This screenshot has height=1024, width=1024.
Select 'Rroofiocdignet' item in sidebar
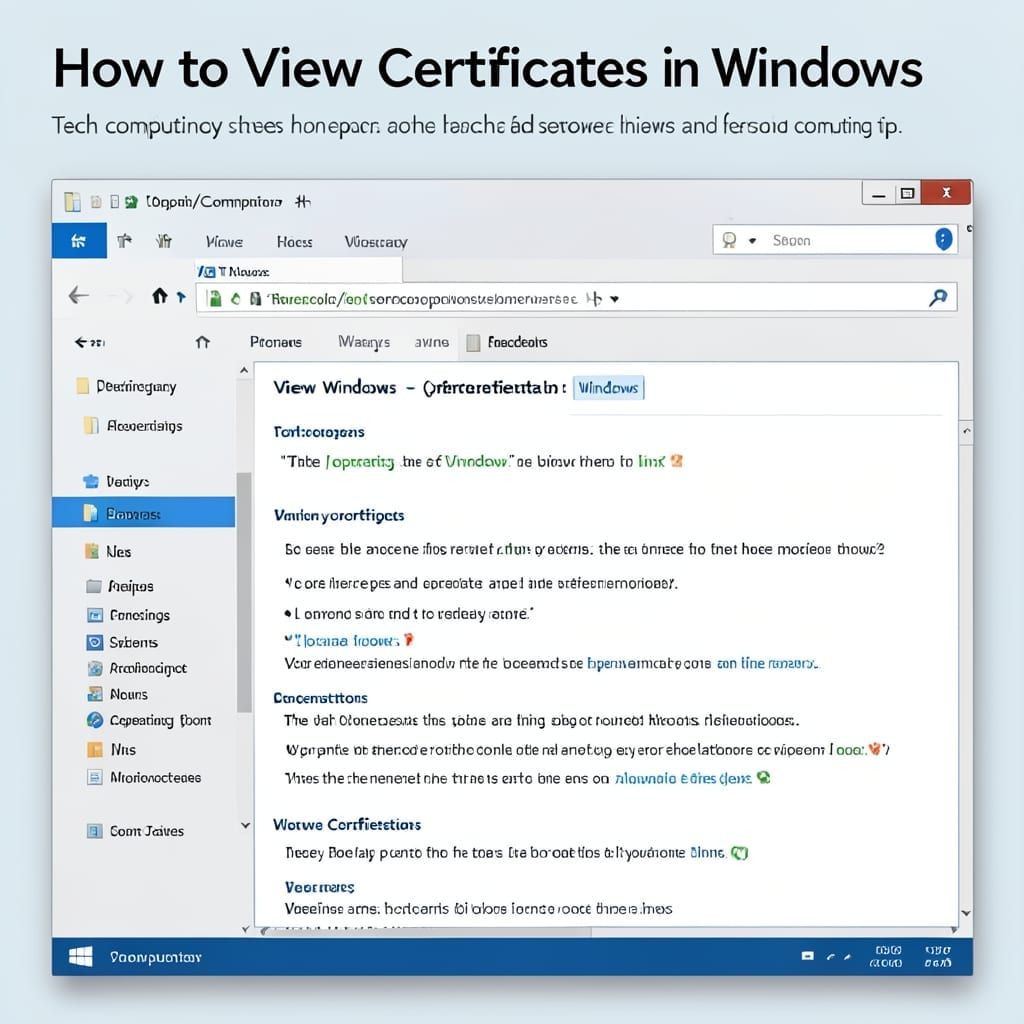(x=137, y=668)
